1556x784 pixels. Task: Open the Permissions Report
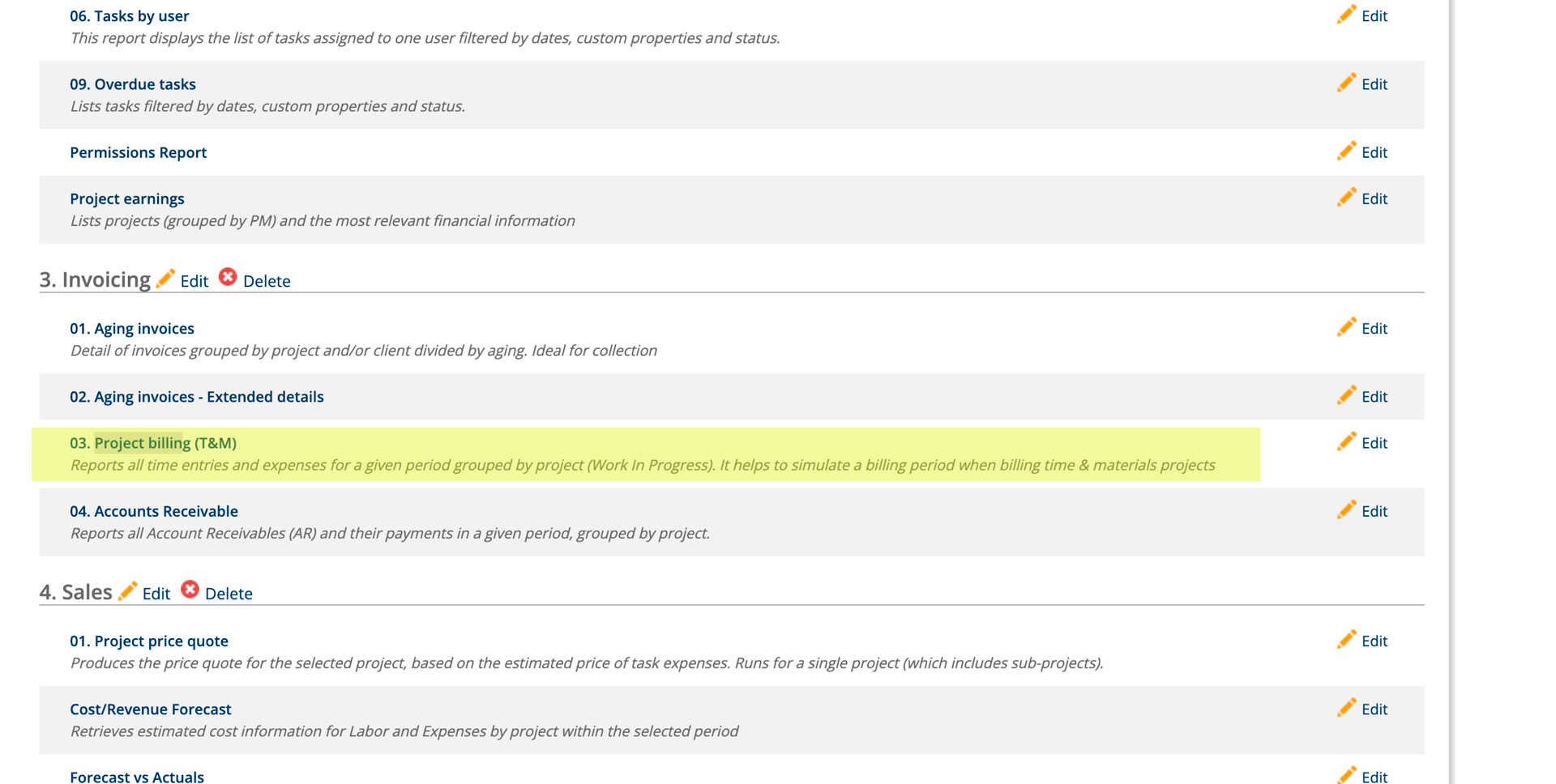pos(138,152)
